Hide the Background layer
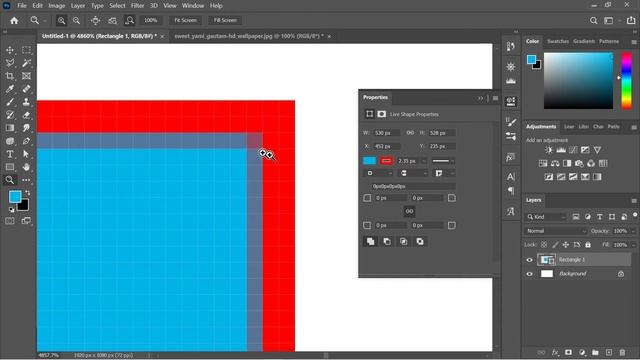The height and width of the screenshot is (360, 640). [x=529, y=274]
